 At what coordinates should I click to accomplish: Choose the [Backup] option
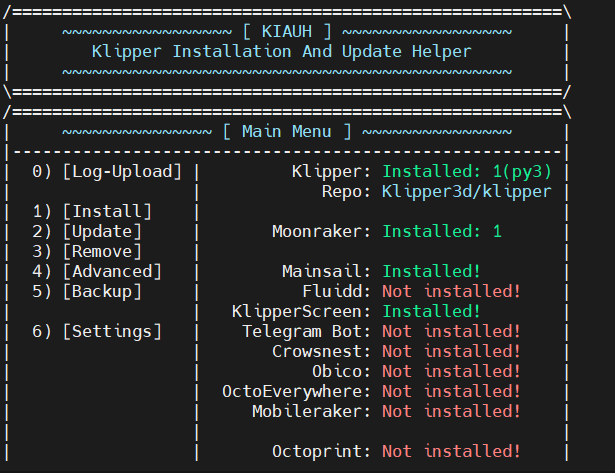click(102, 291)
